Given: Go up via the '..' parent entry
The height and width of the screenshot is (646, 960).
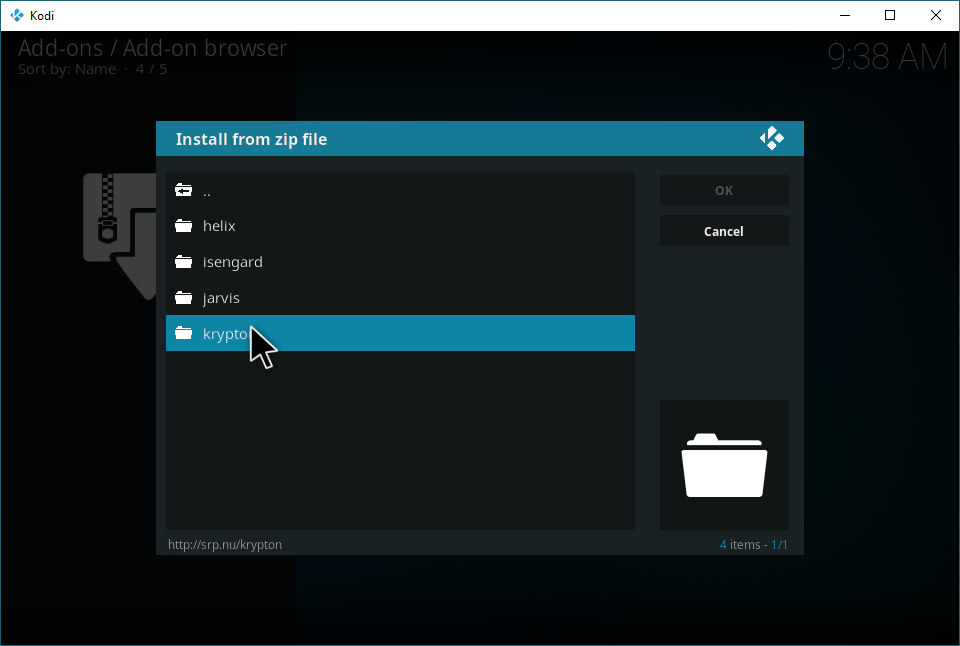Looking at the screenshot, I should 400,190.
